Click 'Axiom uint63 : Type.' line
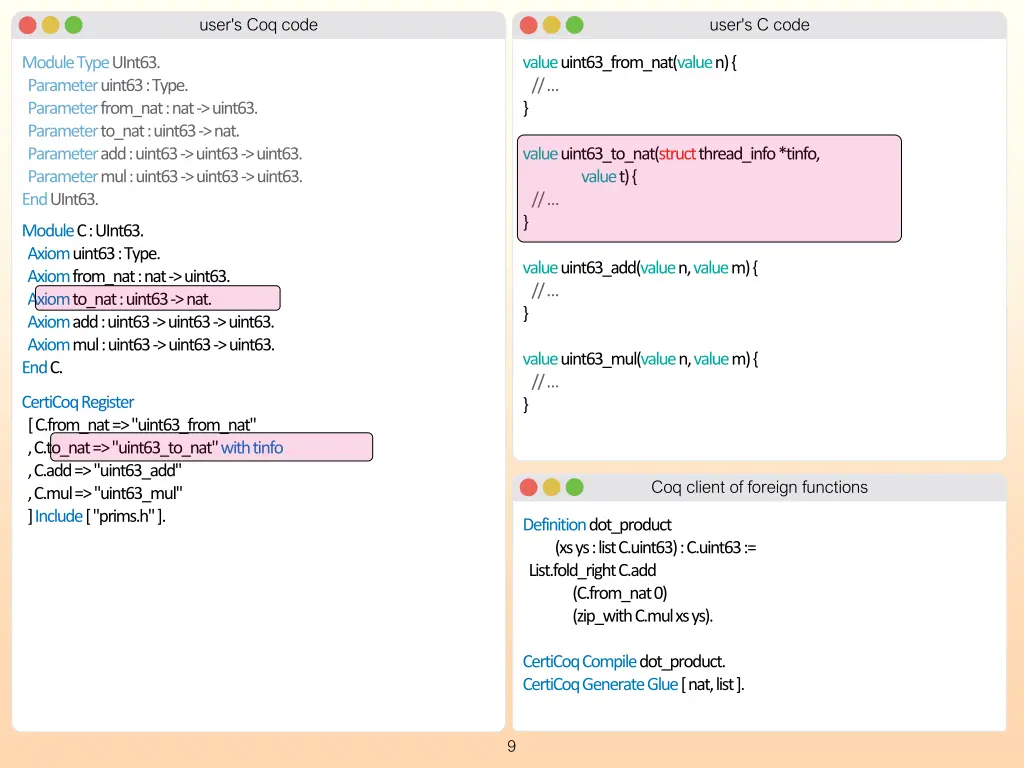This screenshot has width=1024, height=768. (x=93, y=253)
